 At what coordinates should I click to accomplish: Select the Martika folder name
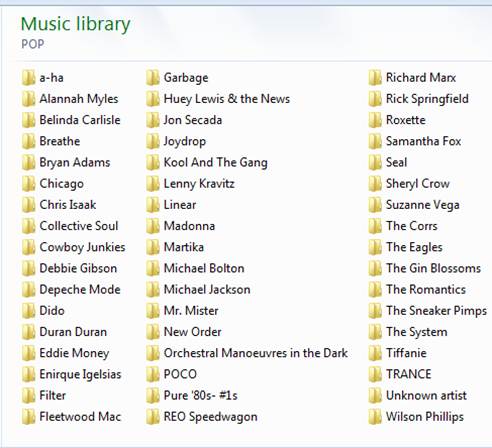point(184,247)
